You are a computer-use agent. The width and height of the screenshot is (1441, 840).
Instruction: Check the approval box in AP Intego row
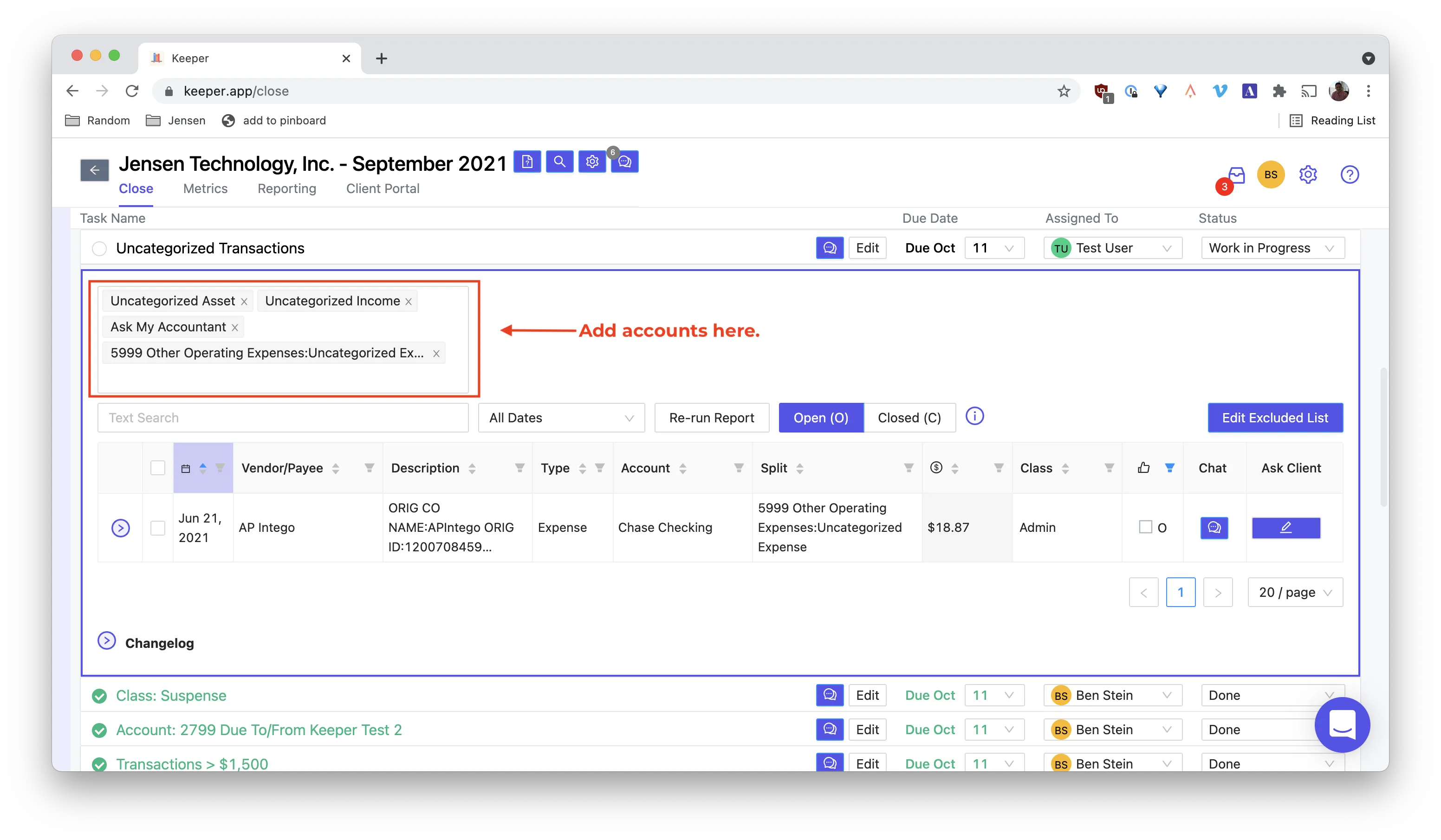click(x=1145, y=527)
